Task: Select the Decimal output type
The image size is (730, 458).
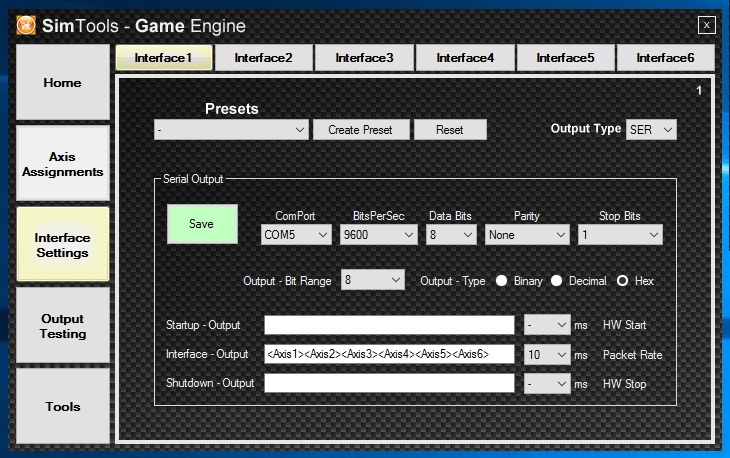Action: [556, 281]
